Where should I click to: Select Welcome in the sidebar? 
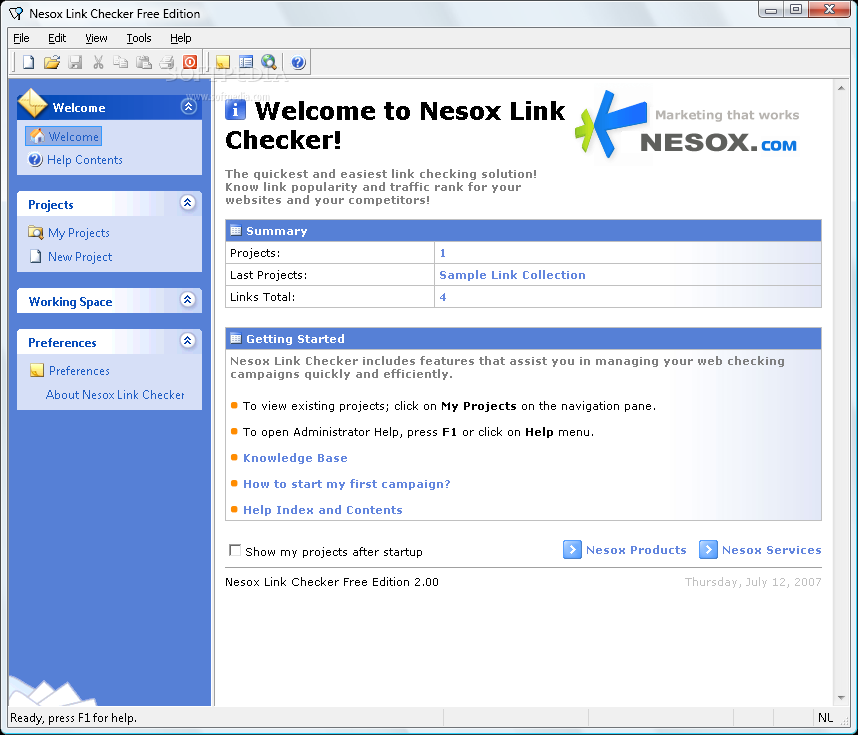[x=63, y=136]
